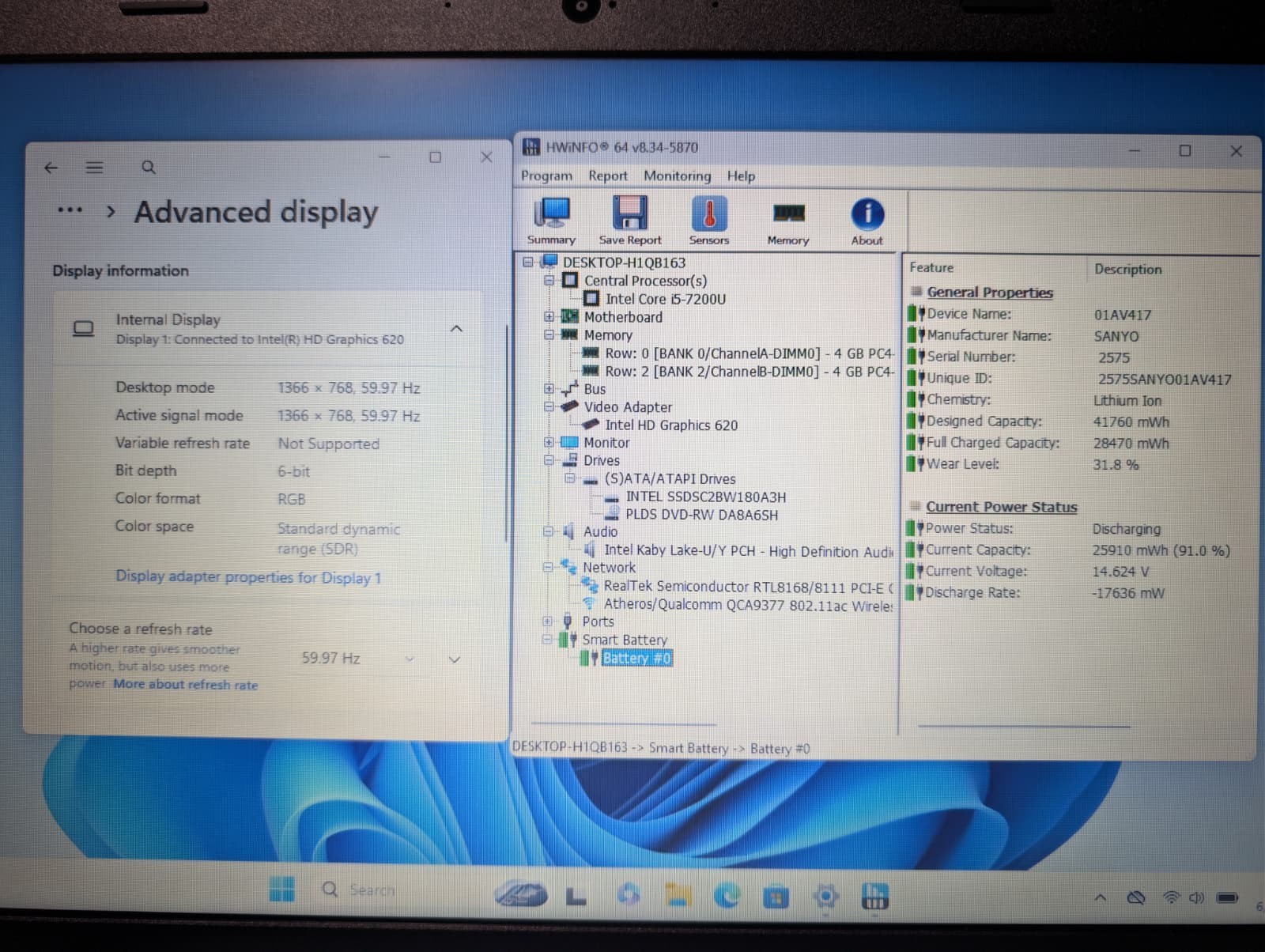Image resolution: width=1265 pixels, height=952 pixels.
Task: Open the Summary view in HWiNFO toolbar
Action: [x=552, y=221]
